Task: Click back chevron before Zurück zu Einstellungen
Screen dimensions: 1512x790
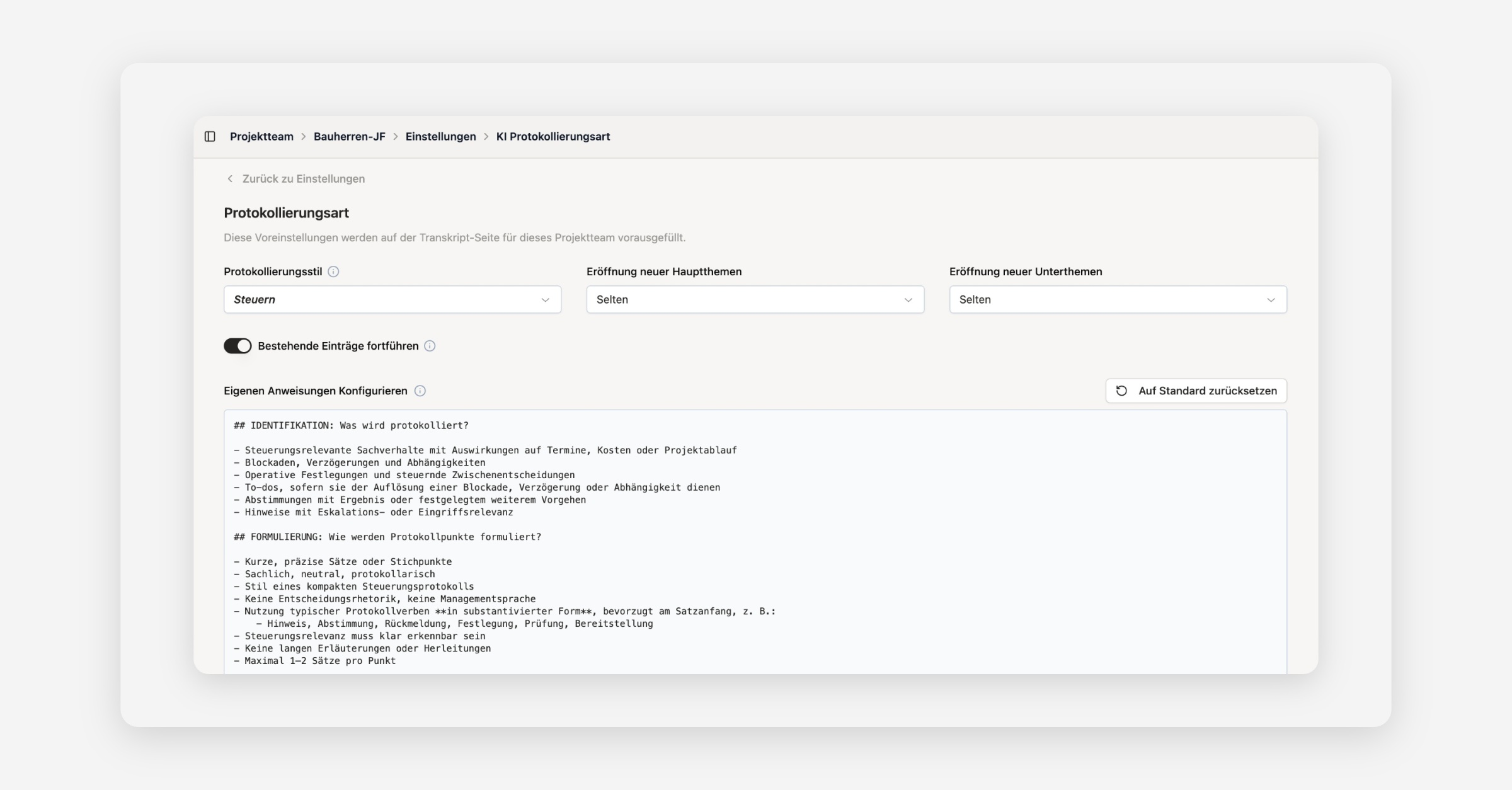Action: tap(230, 179)
